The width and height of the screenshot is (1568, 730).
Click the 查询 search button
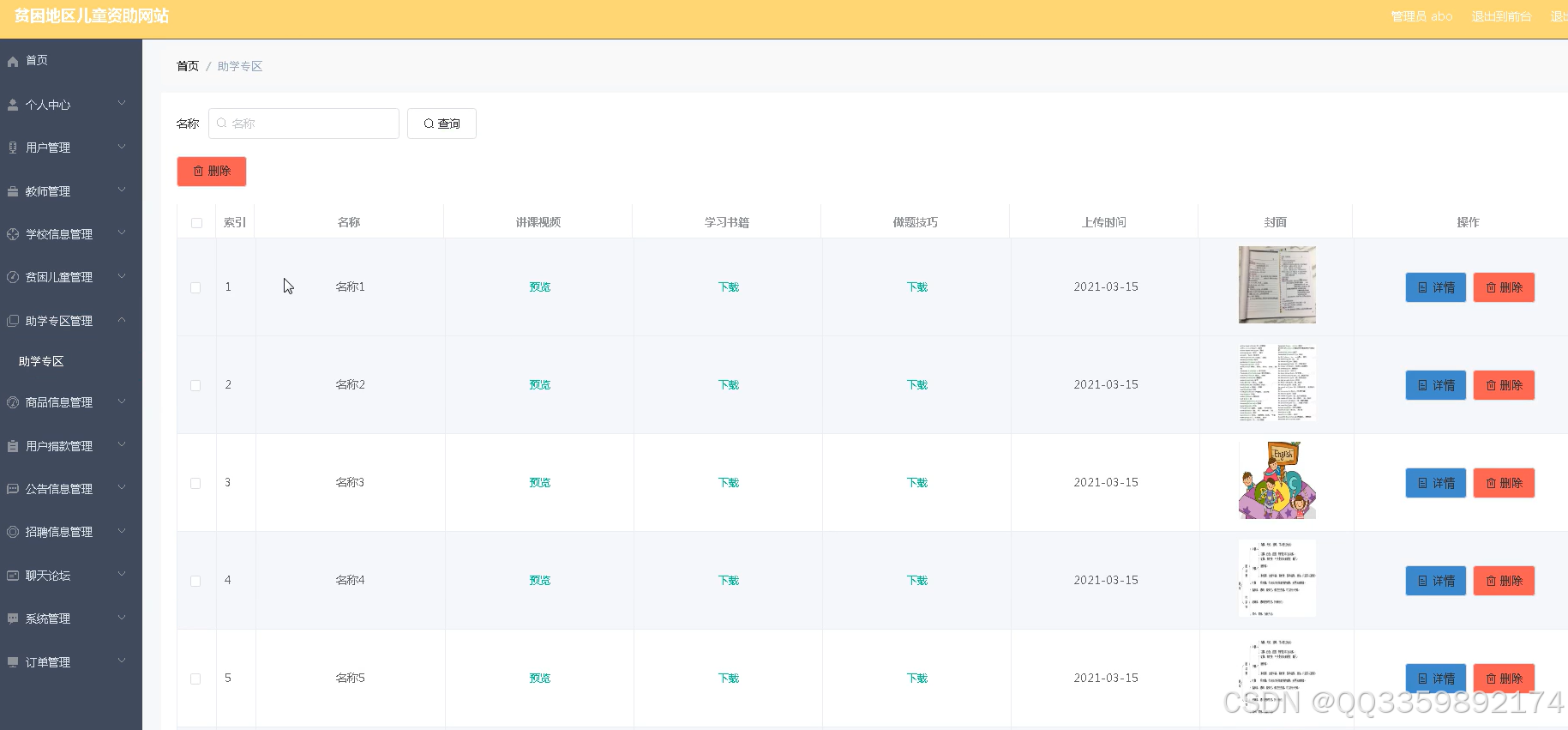pos(442,124)
